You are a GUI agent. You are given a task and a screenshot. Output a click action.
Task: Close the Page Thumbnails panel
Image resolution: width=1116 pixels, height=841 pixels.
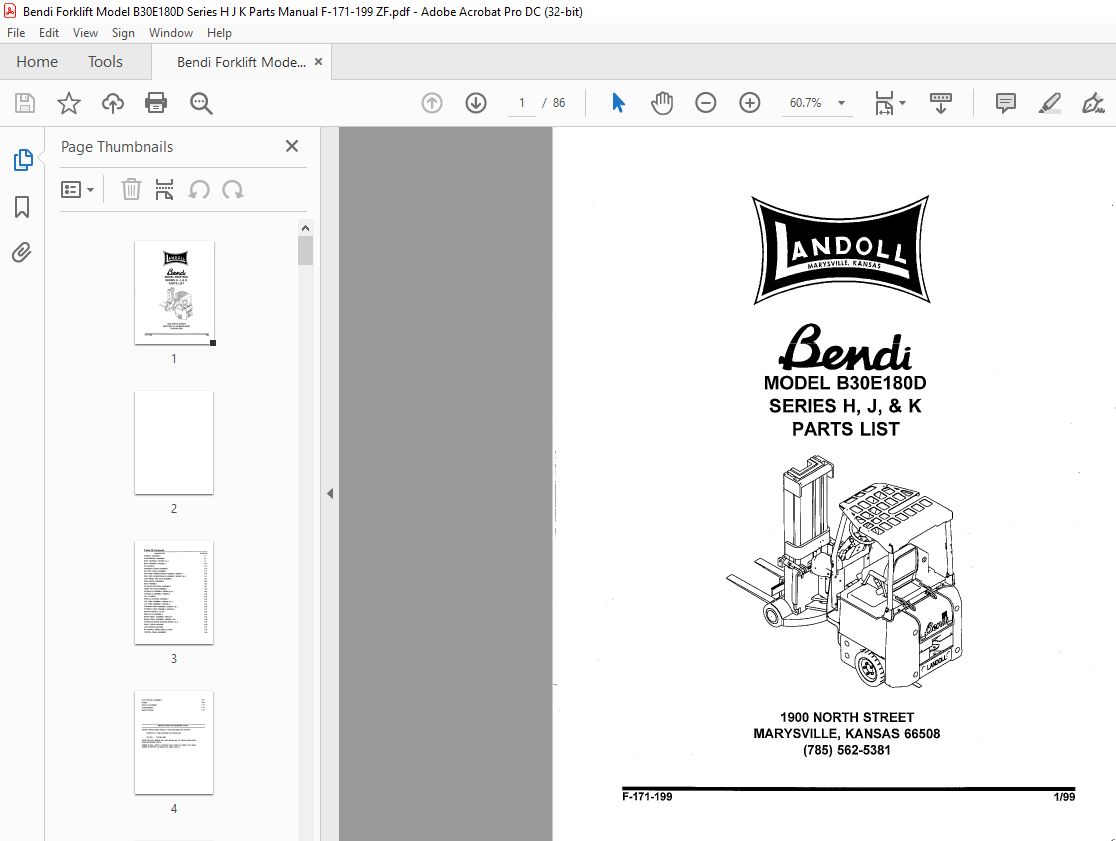pyautogui.click(x=292, y=146)
